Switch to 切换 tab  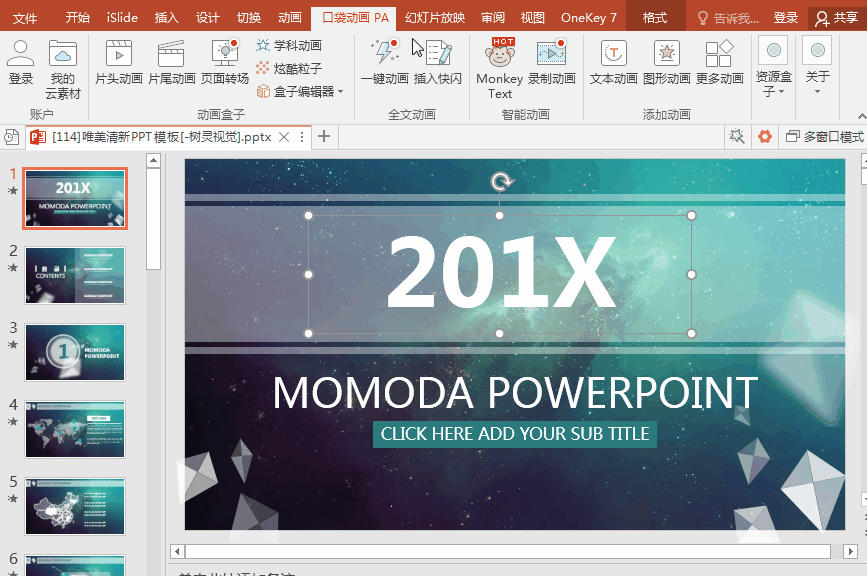click(249, 18)
